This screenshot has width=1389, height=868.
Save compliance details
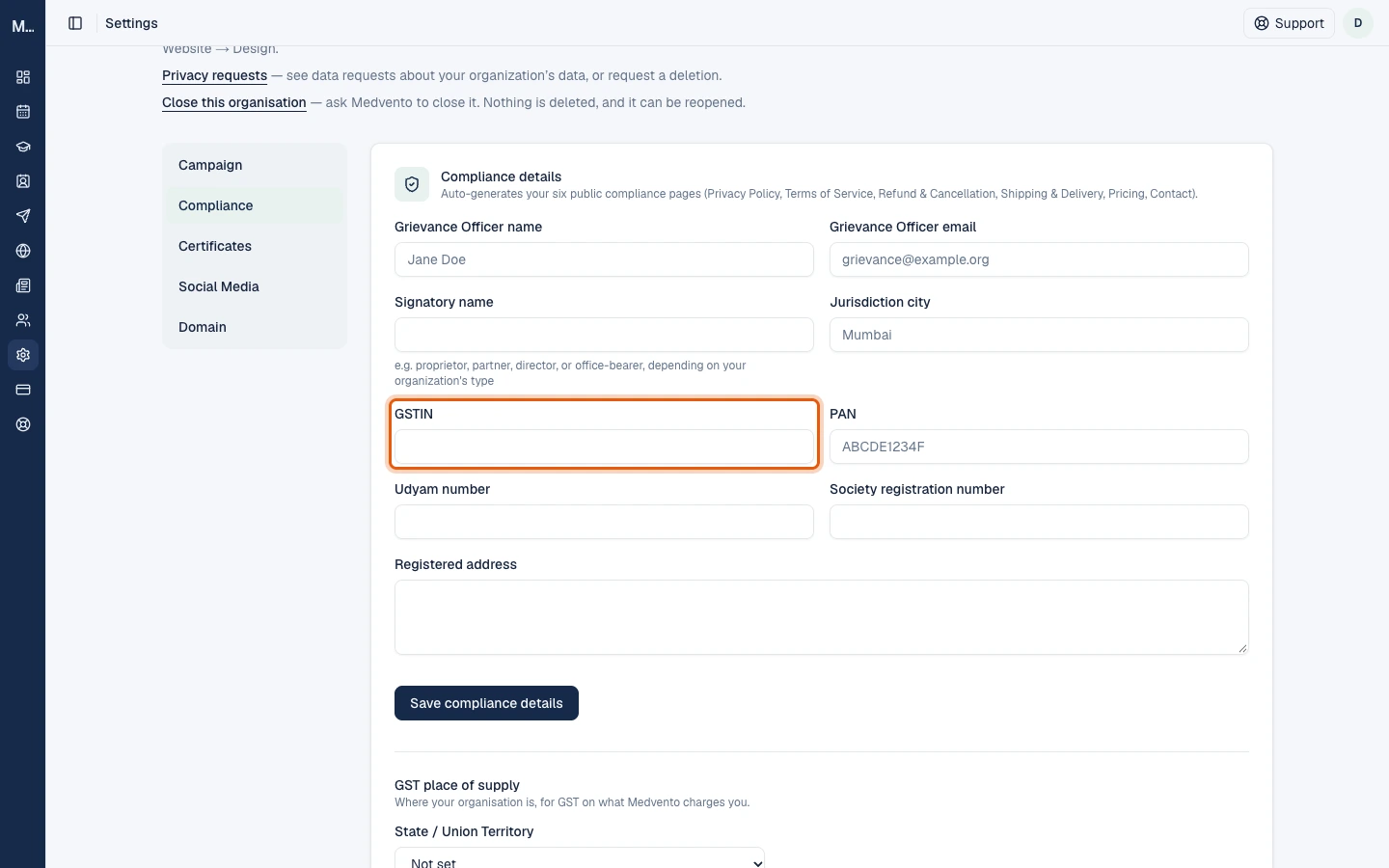point(486,703)
